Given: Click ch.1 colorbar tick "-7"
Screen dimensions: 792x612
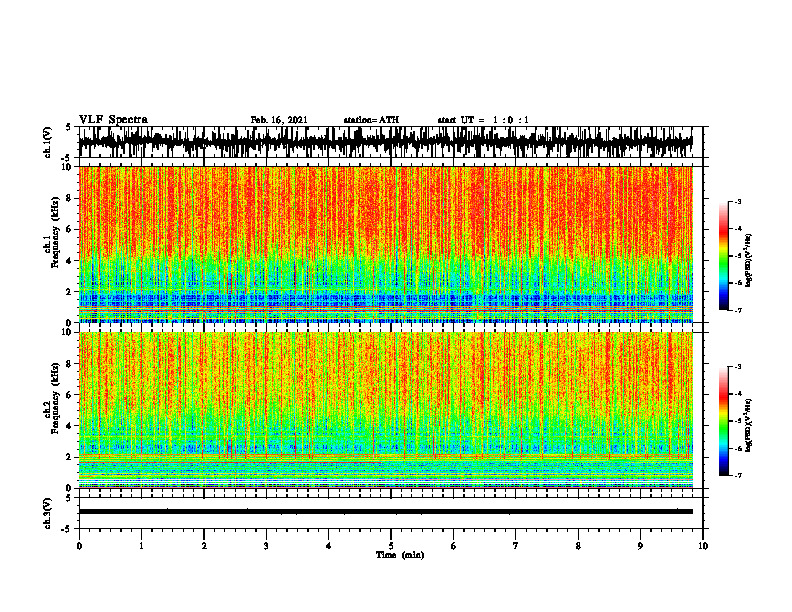Looking at the screenshot, I should coord(738,310).
